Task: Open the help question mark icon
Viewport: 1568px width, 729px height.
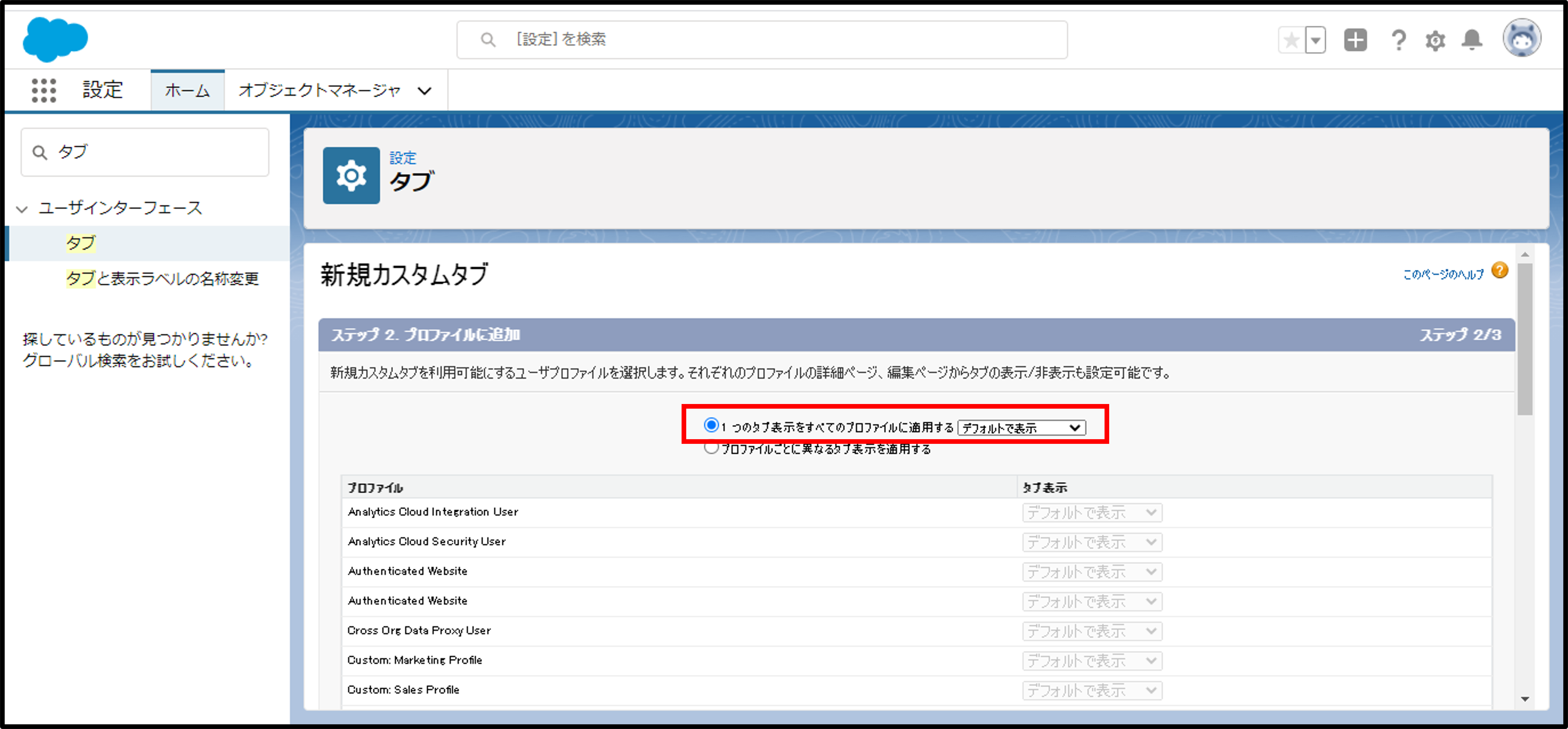Action: [x=1398, y=41]
